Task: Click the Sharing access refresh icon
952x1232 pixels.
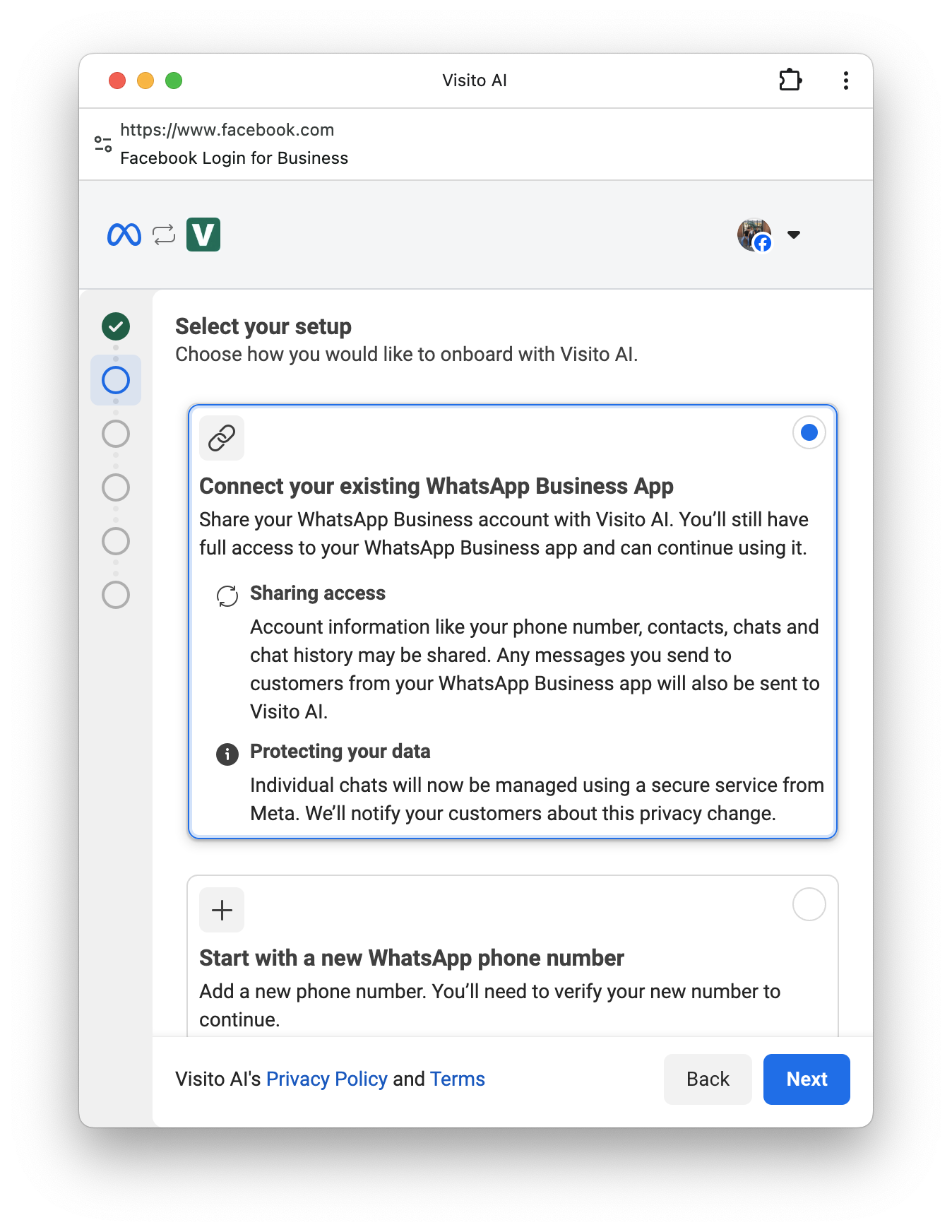Action: (227, 596)
